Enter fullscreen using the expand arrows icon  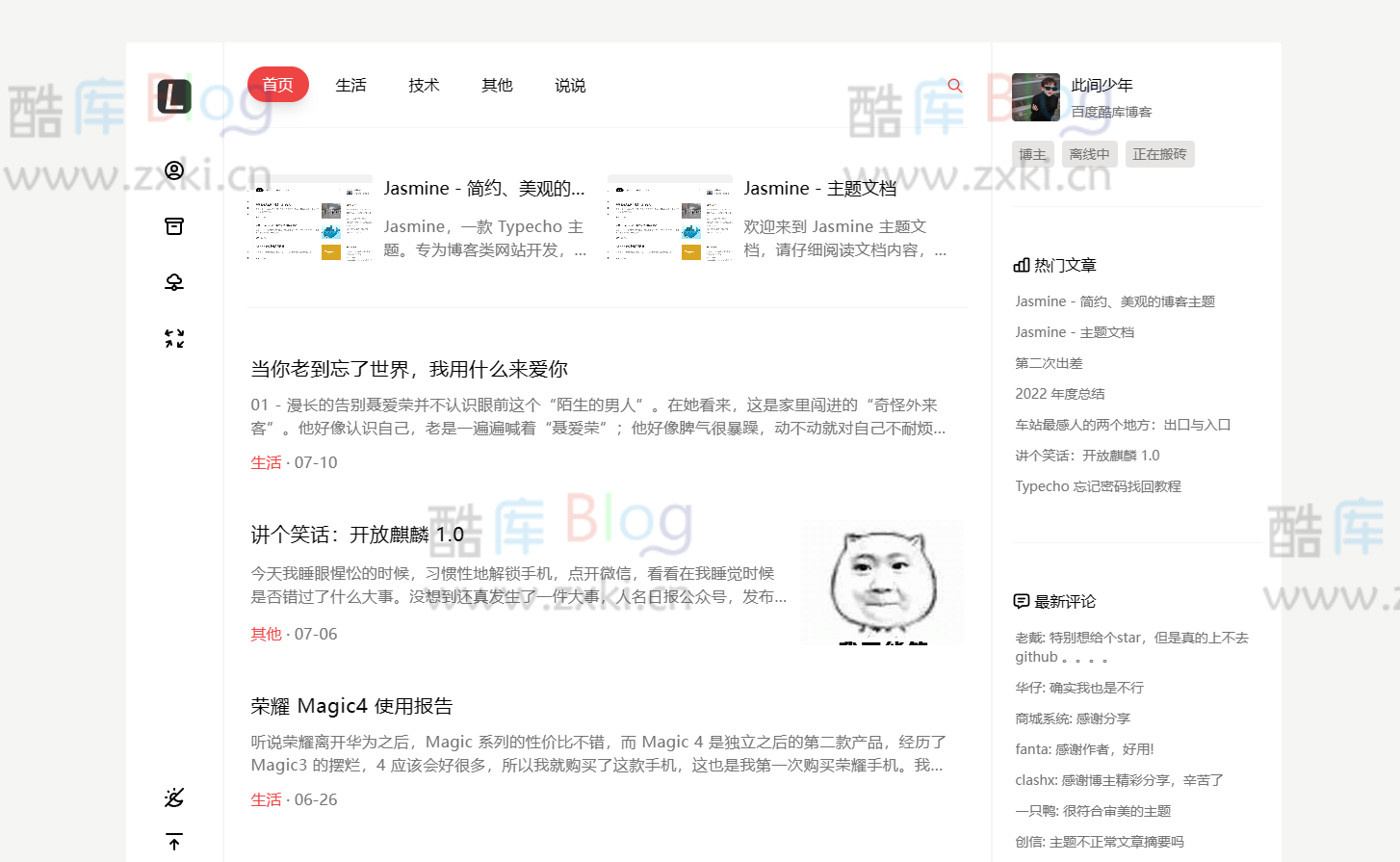(x=173, y=338)
